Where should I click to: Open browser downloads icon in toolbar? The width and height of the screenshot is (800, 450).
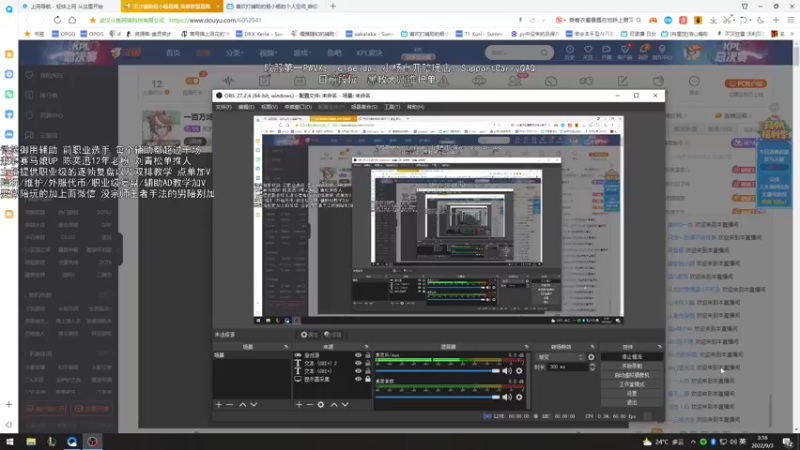713,20
